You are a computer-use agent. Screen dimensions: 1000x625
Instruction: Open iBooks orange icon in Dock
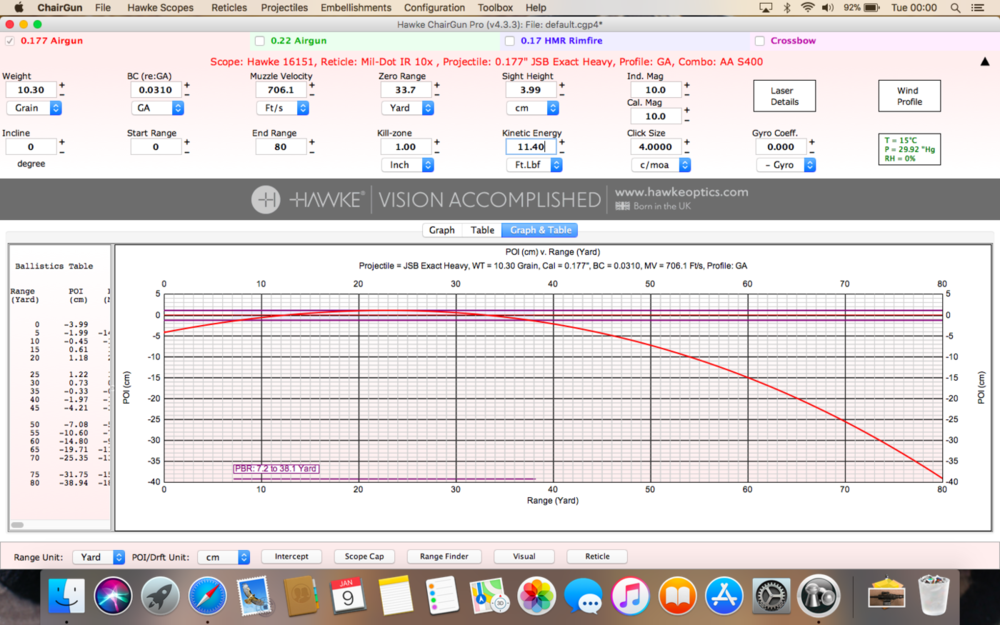pos(677,596)
